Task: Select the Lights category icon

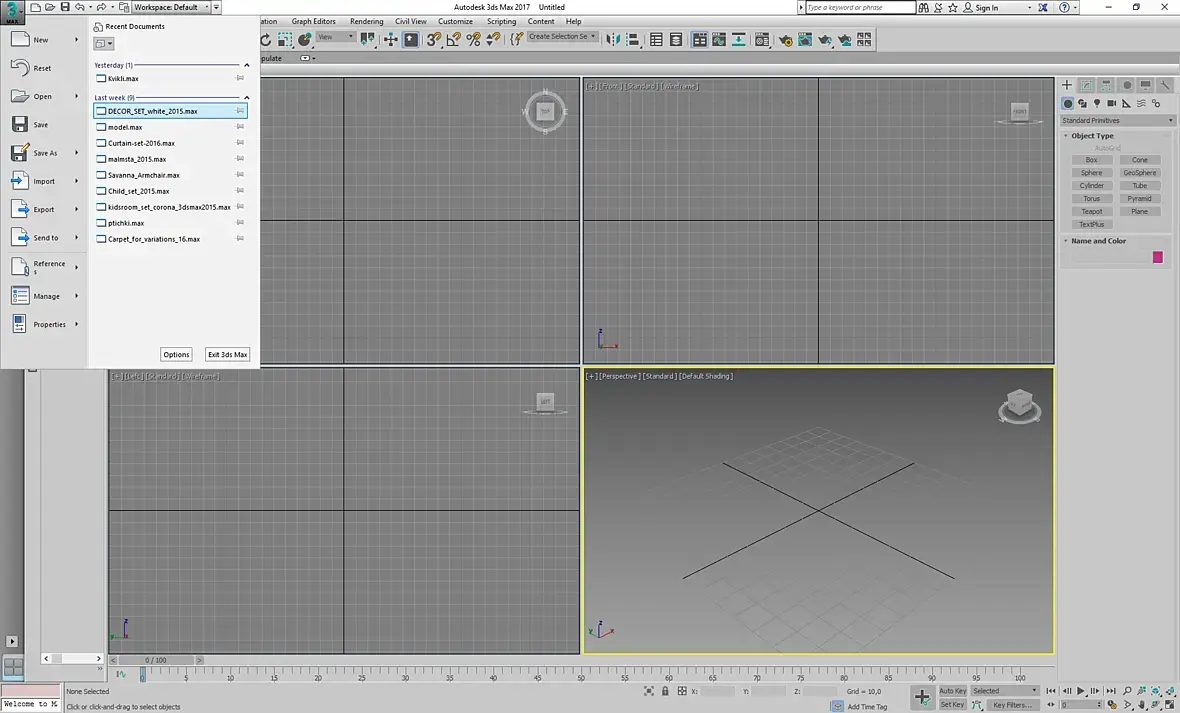Action: pyautogui.click(x=1096, y=103)
